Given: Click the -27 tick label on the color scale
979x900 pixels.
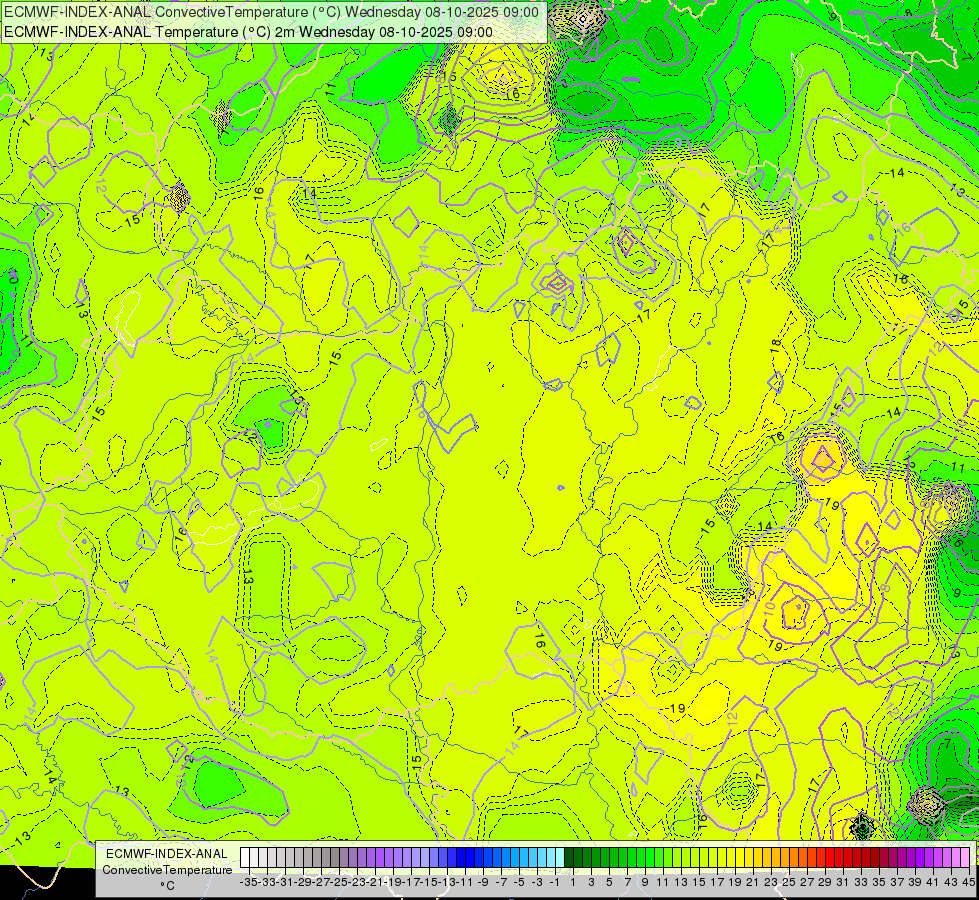Looking at the screenshot, I should point(321,883).
